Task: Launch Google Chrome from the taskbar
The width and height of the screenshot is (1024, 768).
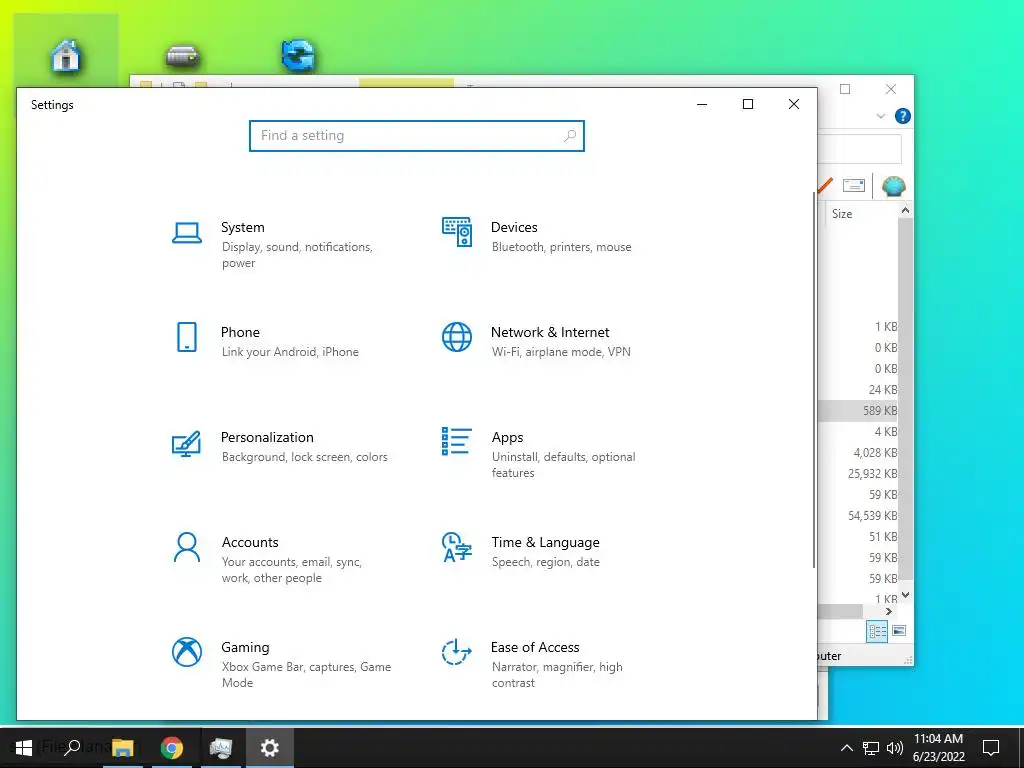Action: tap(172, 748)
